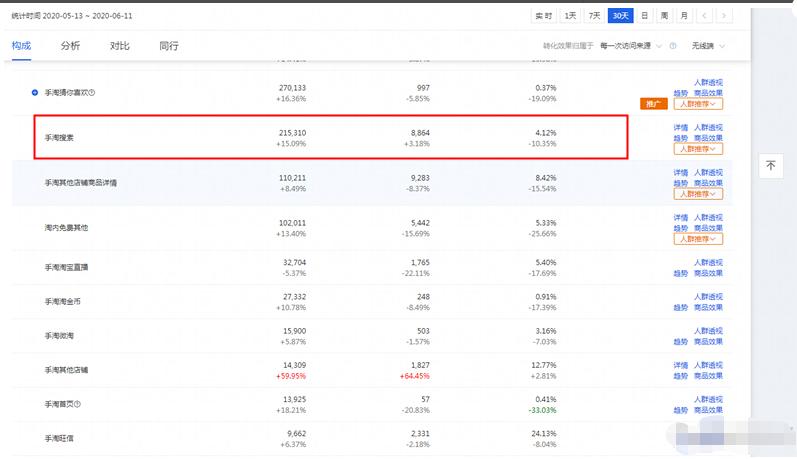This screenshot has height=459, width=797.
Task: Switch to the 分析 tab
Action: click(70, 46)
